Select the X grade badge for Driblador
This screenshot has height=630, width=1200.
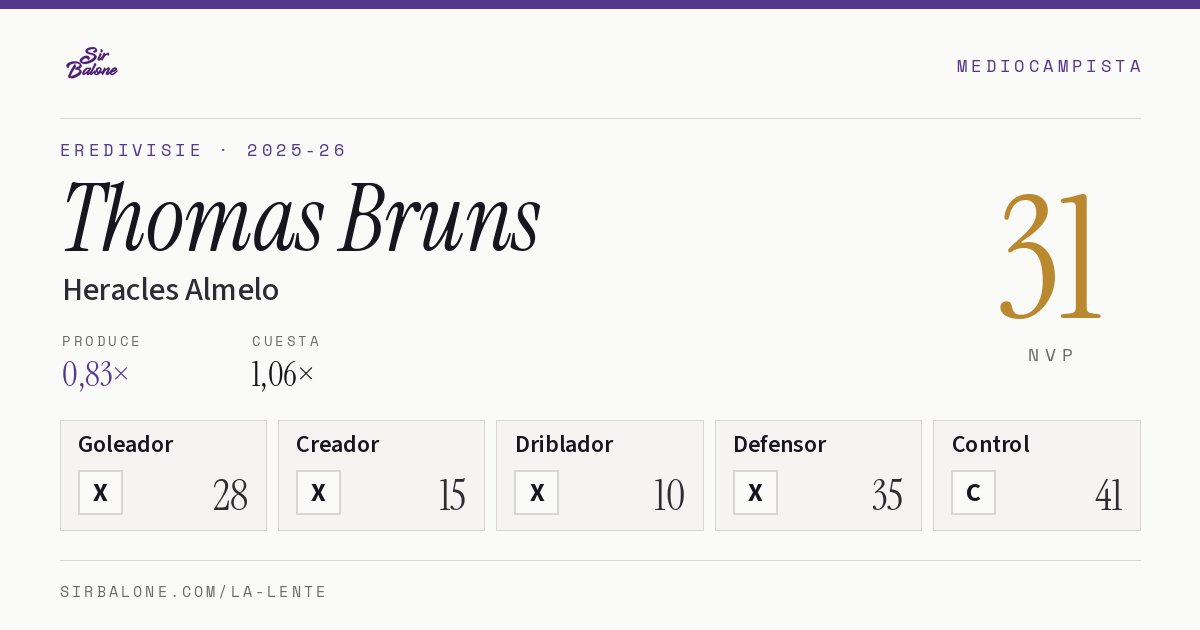pos(537,493)
